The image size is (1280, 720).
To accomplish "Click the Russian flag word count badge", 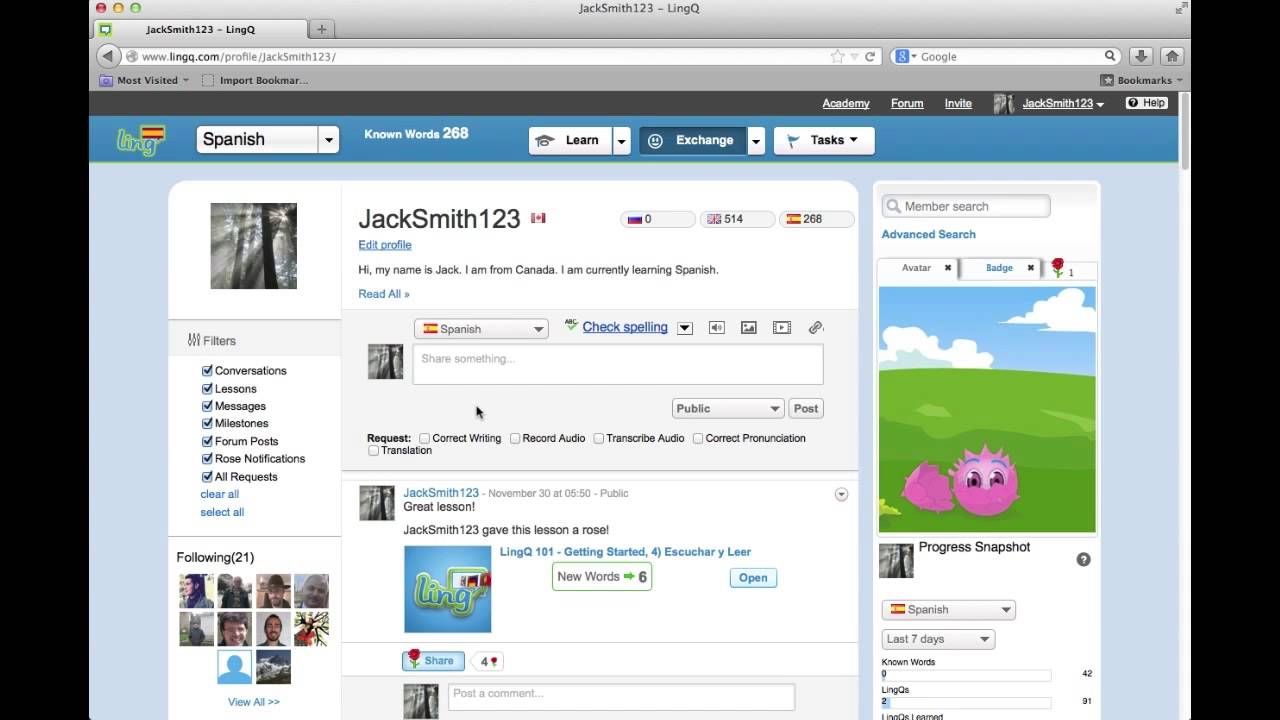I will [x=657, y=219].
